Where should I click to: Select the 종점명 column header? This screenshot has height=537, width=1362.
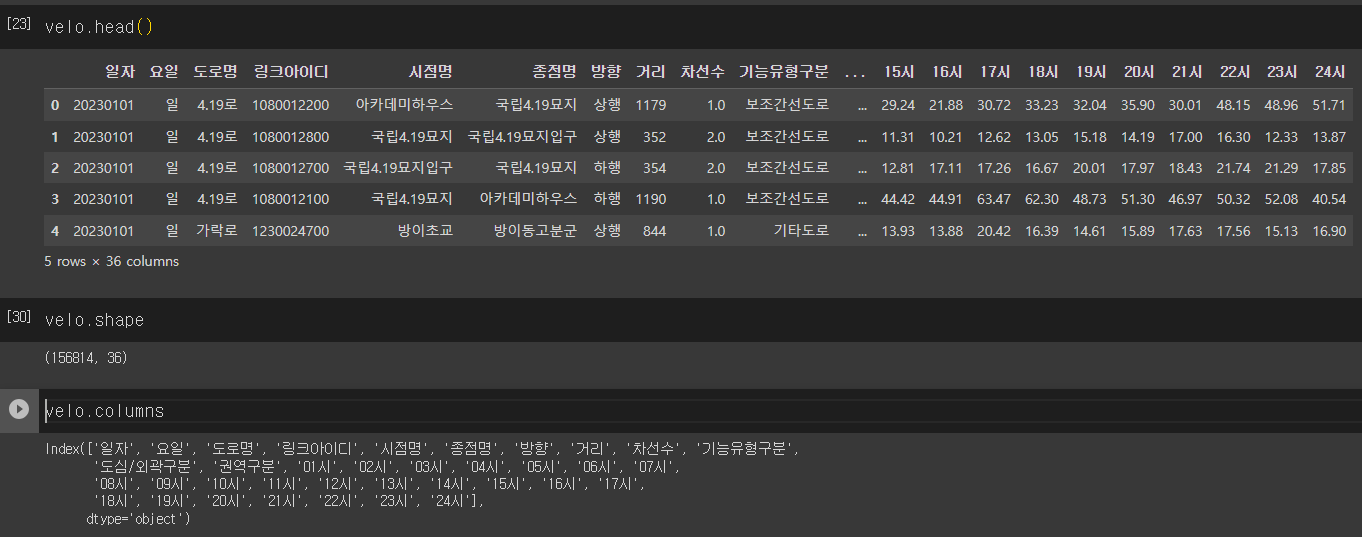coord(555,72)
